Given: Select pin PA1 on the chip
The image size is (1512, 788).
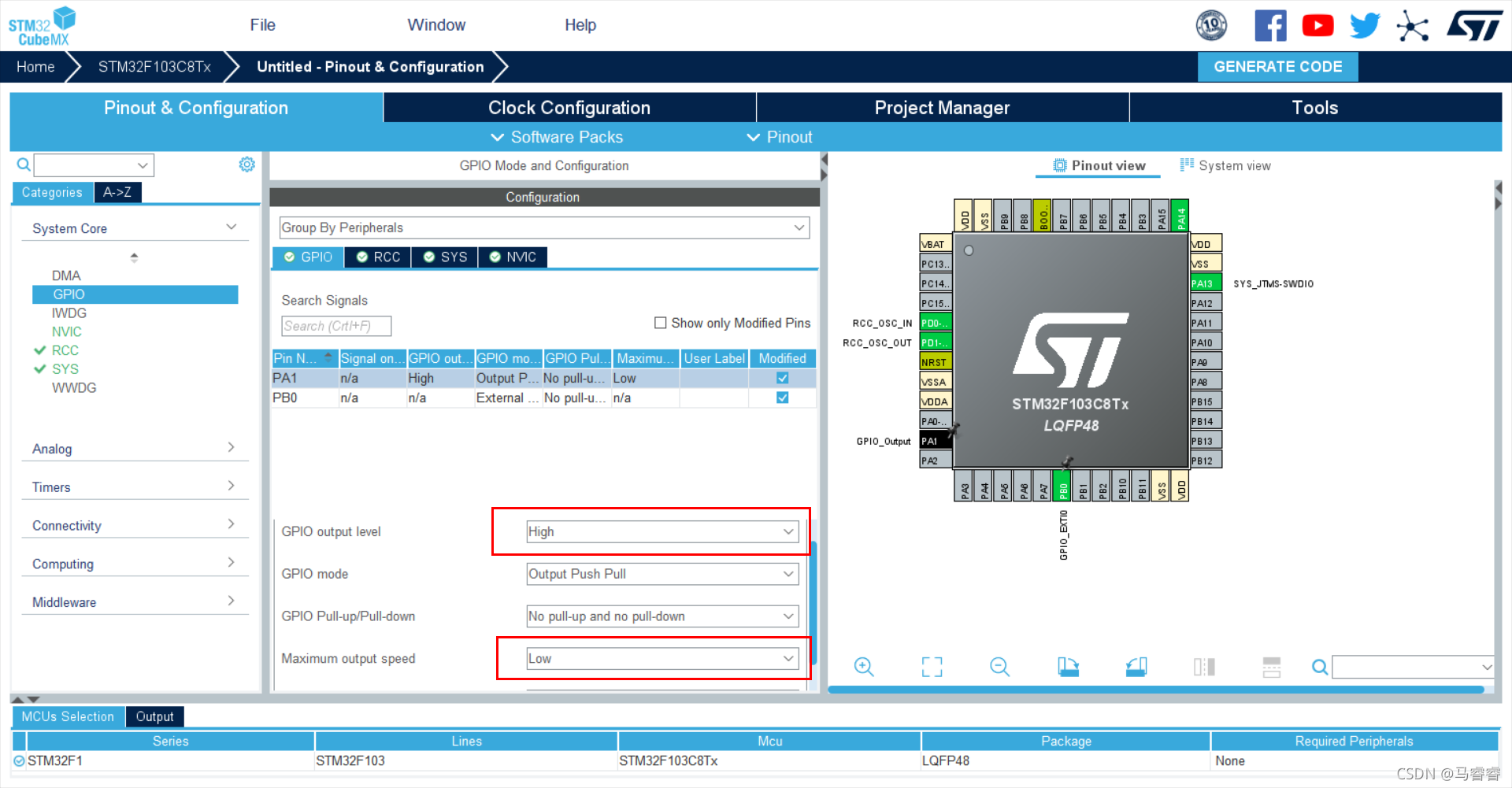Looking at the screenshot, I should click(x=936, y=441).
